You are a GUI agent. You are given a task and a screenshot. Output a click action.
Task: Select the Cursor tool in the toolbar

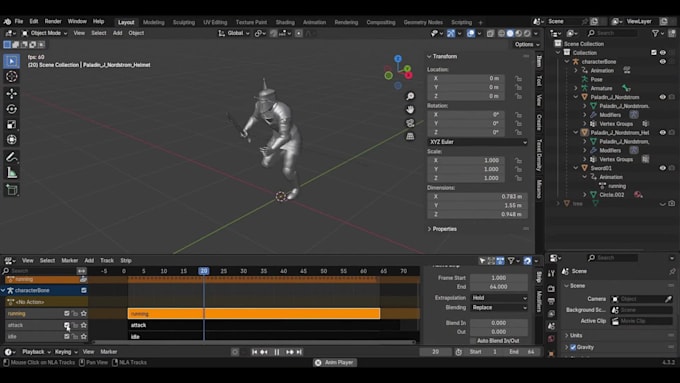click(12, 77)
